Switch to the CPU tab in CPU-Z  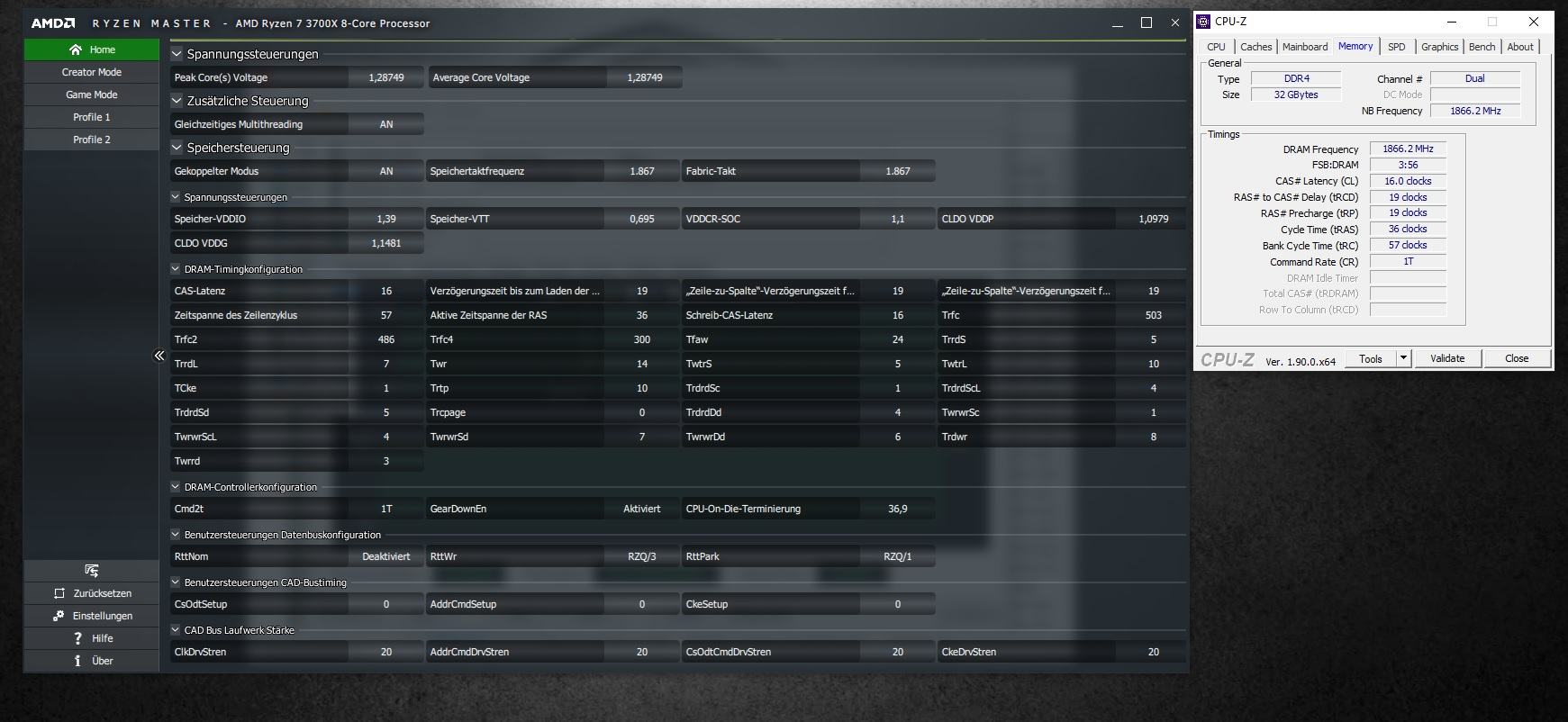1216,47
